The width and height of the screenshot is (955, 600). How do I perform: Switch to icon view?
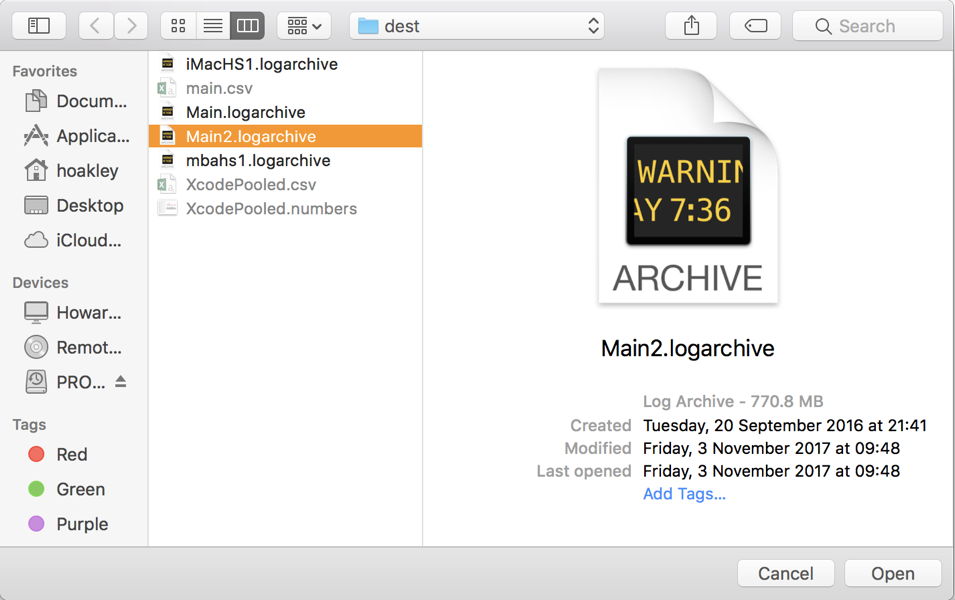177,25
